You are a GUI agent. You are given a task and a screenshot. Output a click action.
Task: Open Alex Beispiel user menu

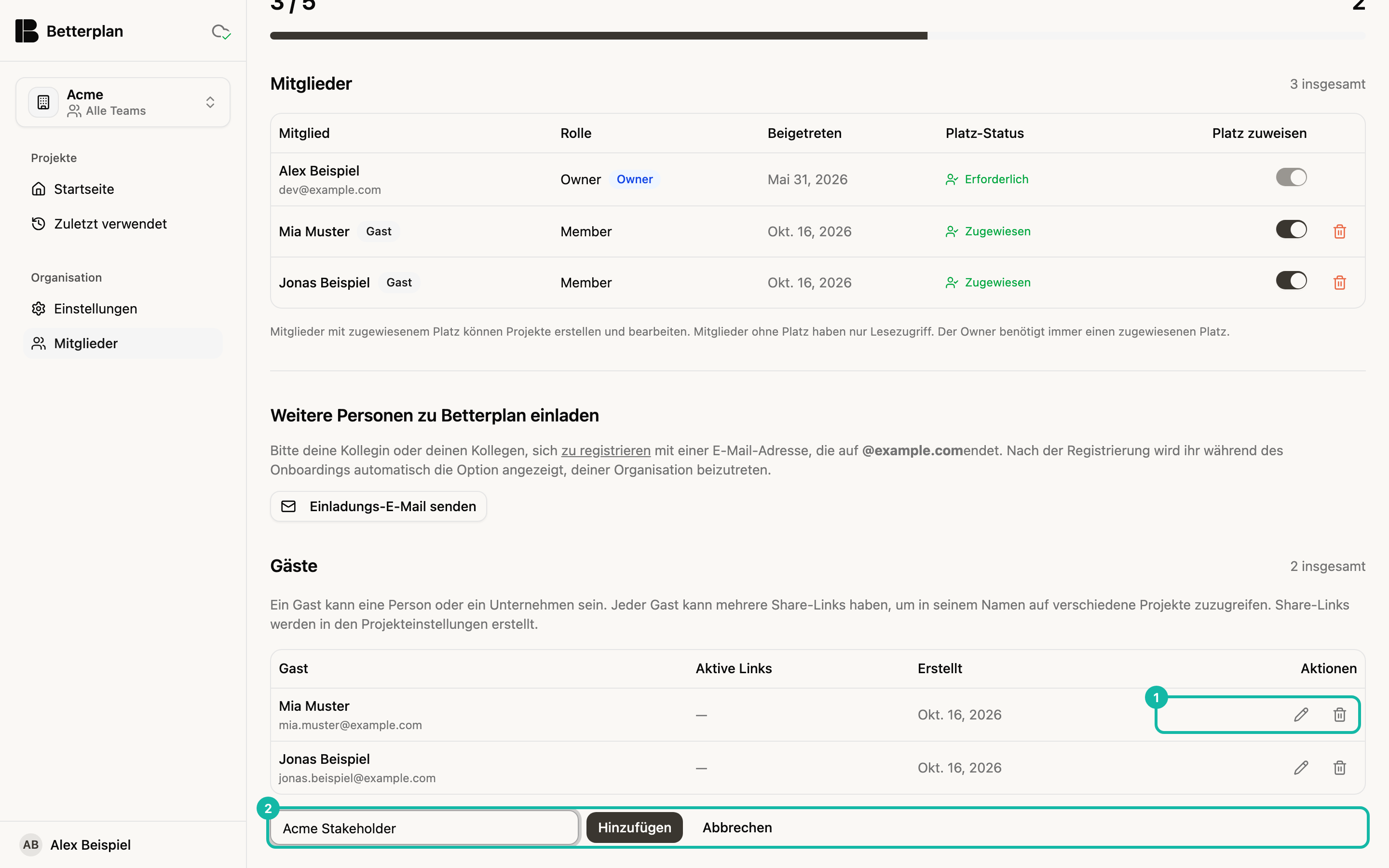(x=75, y=845)
